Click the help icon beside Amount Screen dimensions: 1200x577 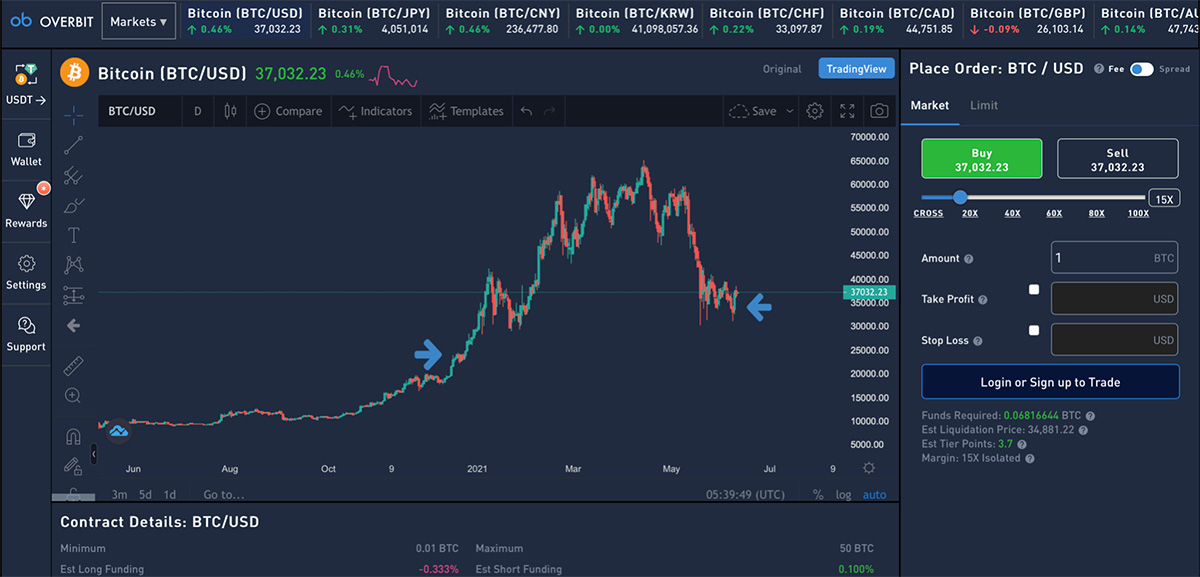[968, 259]
